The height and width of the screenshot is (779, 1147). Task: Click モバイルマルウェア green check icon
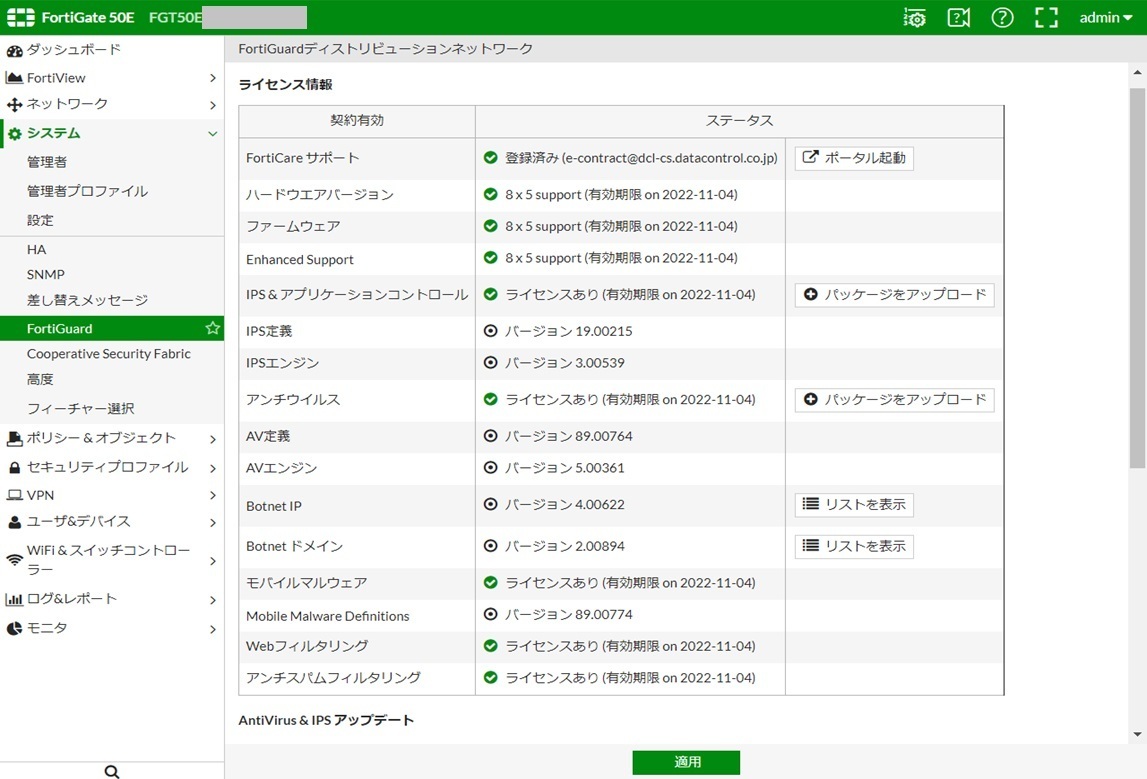(491, 582)
